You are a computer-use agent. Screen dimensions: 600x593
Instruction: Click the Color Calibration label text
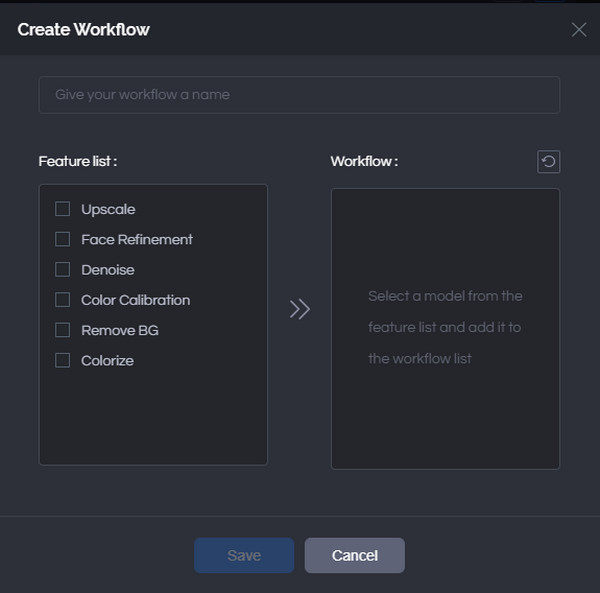pyautogui.click(x=135, y=300)
